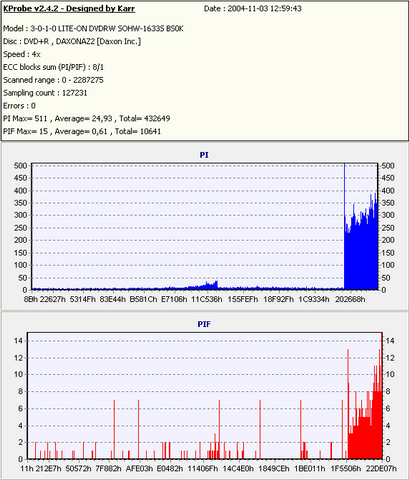Image resolution: width=409 pixels, height=480 pixels.
Task: Click PI x-axis label 1C9334h
Action: click(x=314, y=299)
